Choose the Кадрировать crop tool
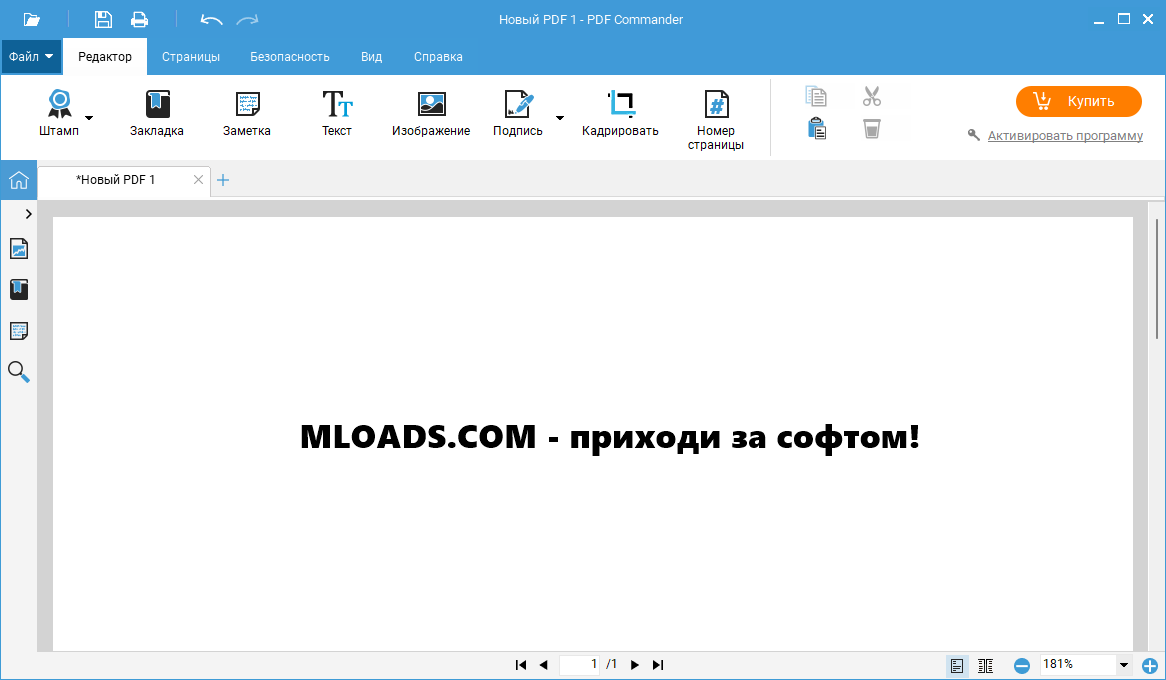 point(620,113)
